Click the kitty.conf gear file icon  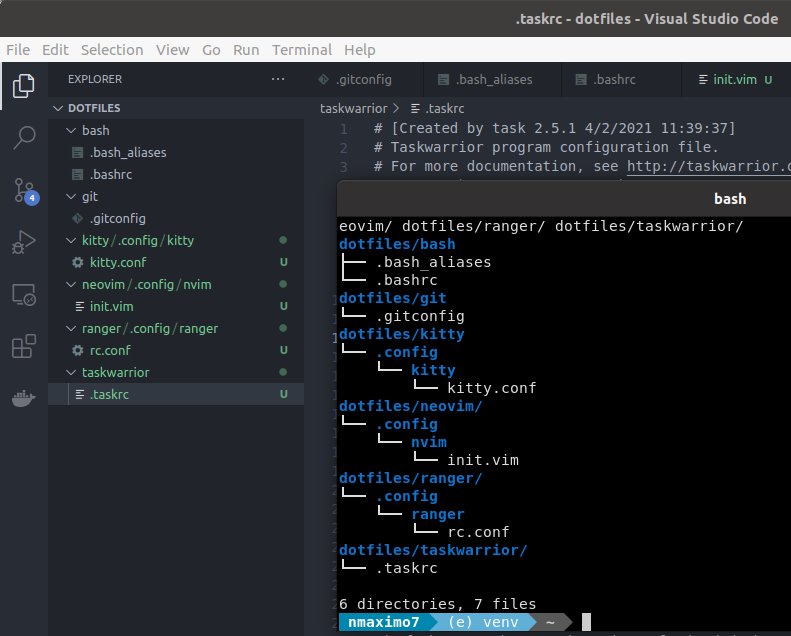(x=78, y=262)
